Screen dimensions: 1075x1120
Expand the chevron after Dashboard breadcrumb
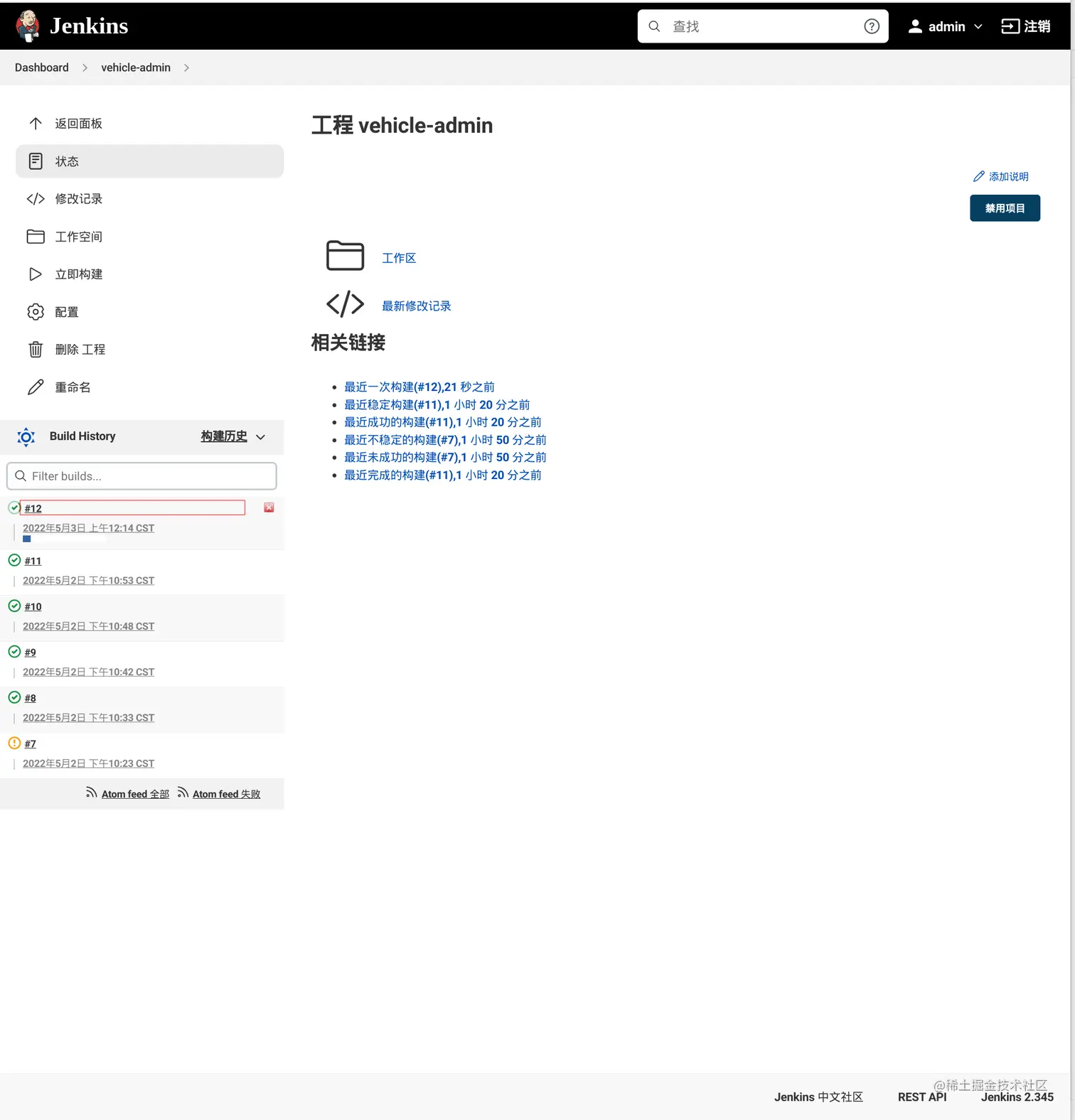(x=85, y=68)
